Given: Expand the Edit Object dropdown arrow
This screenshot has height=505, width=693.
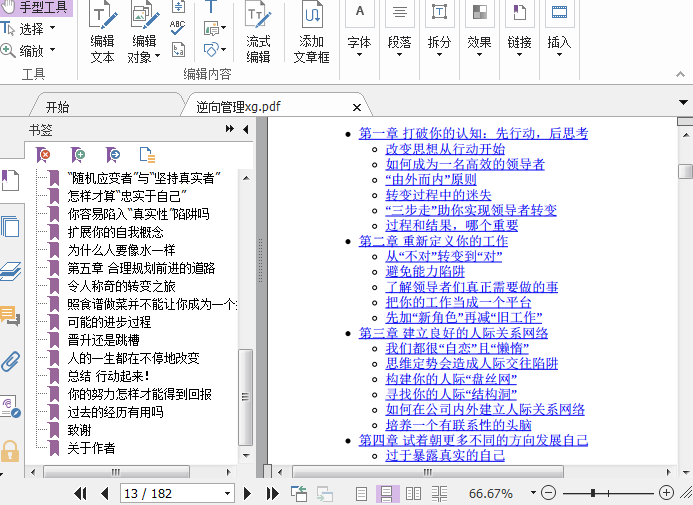Looking at the screenshot, I should [158, 57].
